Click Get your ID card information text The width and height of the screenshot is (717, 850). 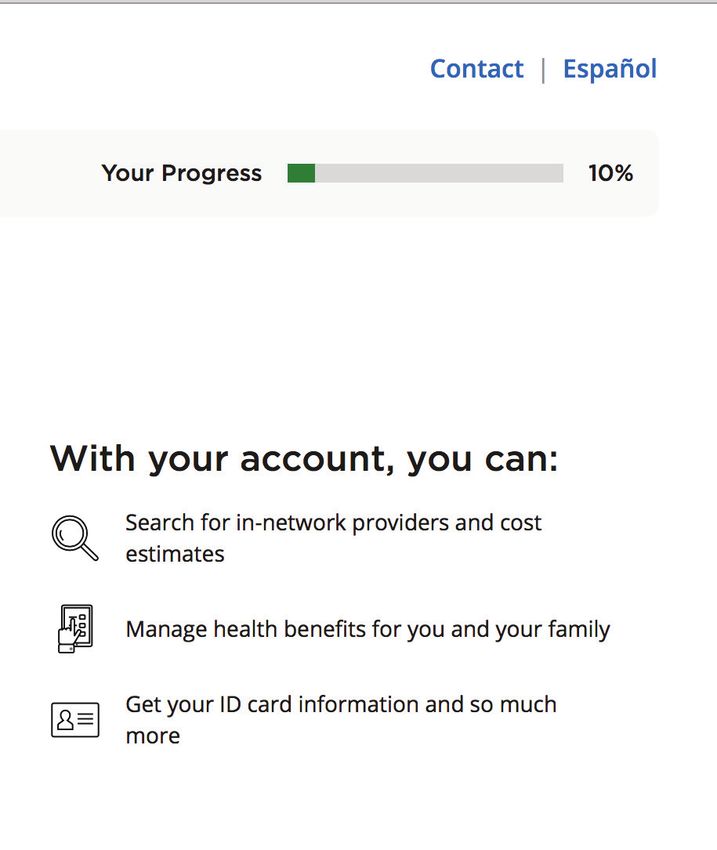341,705
